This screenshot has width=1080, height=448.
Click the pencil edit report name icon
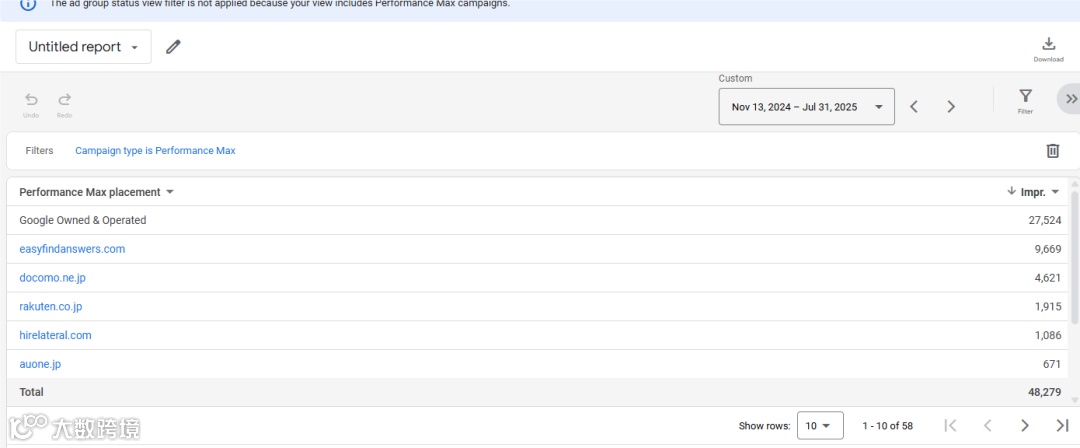click(173, 47)
